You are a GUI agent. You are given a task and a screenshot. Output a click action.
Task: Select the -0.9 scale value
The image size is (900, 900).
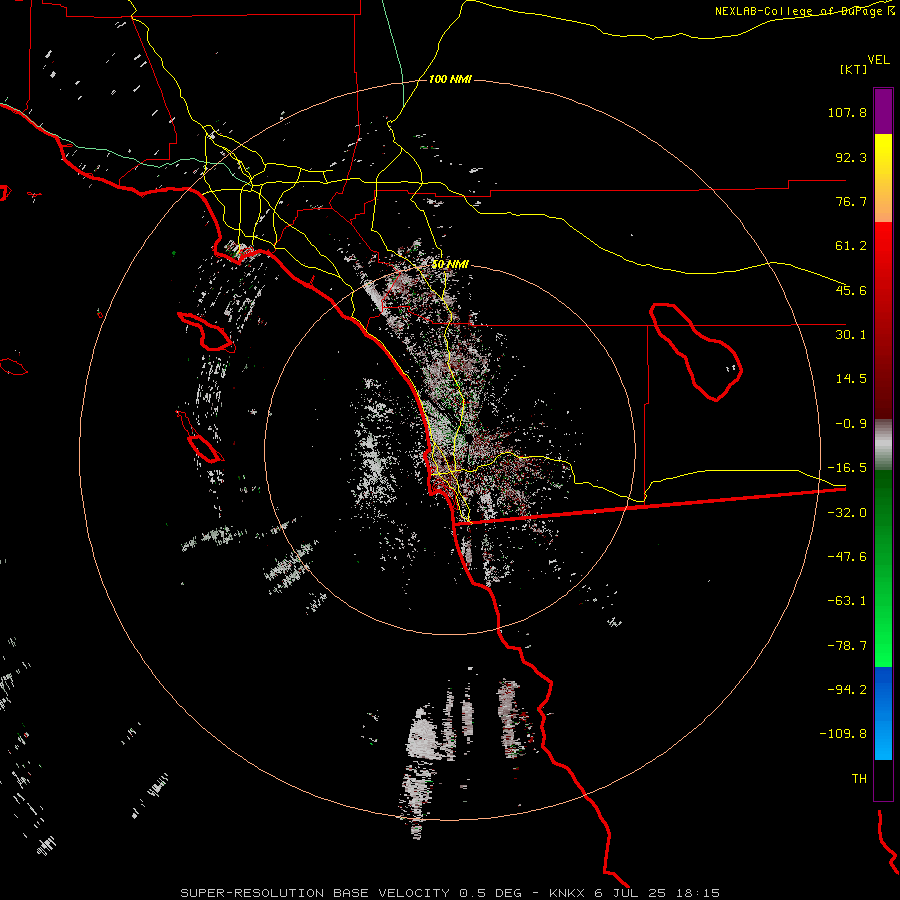[x=851, y=424]
